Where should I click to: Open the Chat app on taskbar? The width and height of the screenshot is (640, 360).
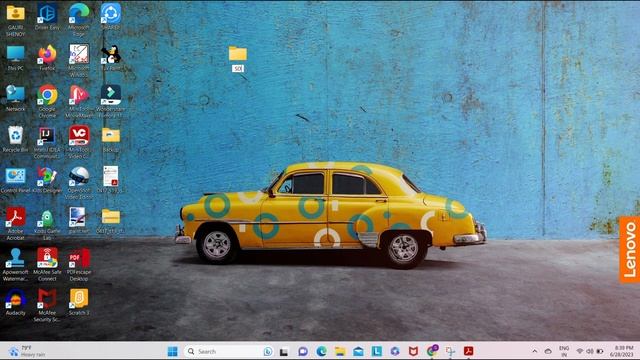tap(302, 351)
